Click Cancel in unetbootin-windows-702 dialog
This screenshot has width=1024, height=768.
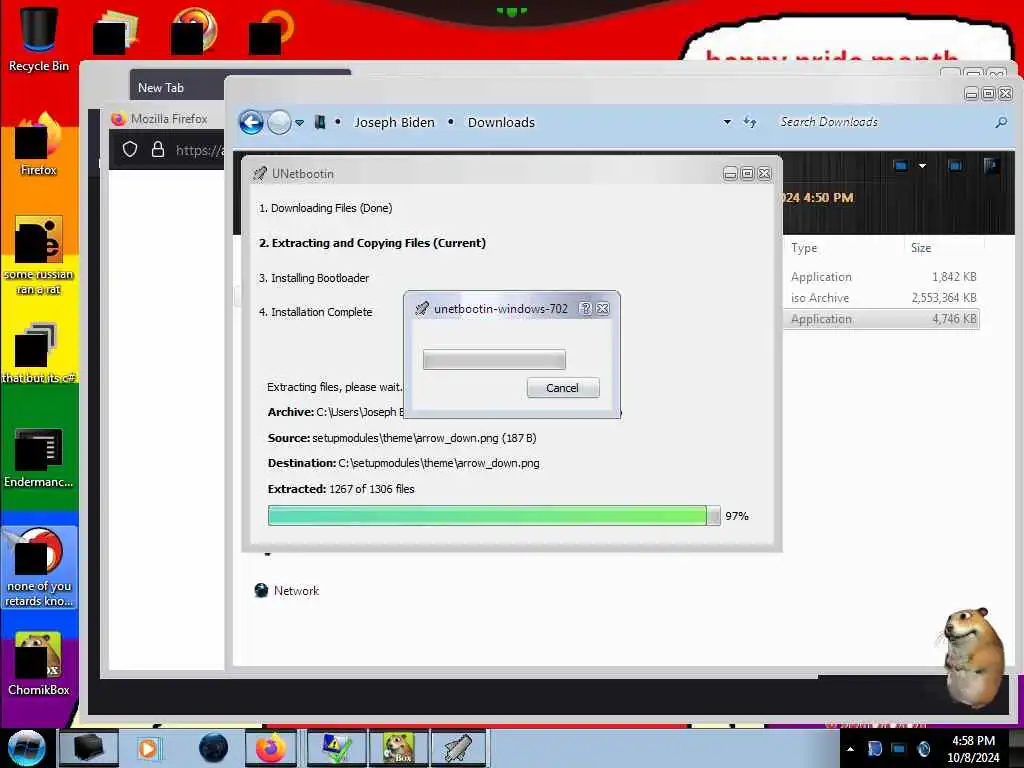(562, 388)
